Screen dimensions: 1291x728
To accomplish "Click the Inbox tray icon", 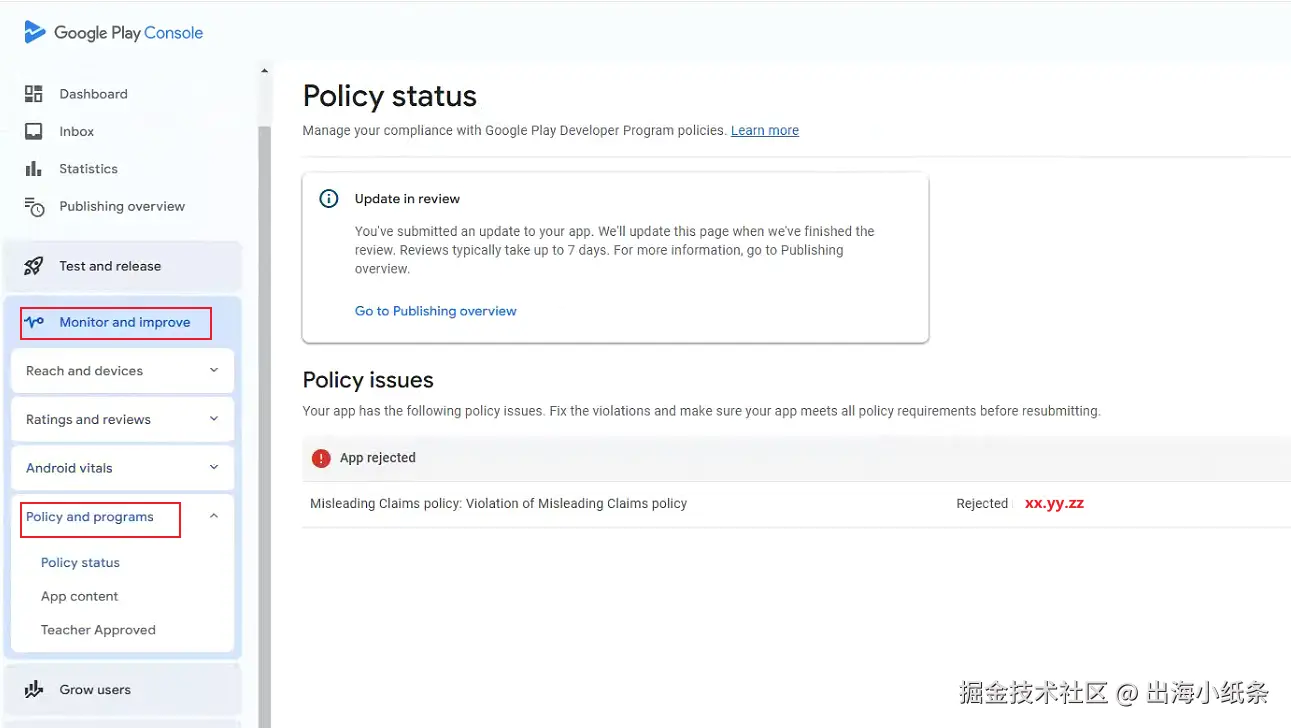I will pyautogui.click(x=34, y=131).
